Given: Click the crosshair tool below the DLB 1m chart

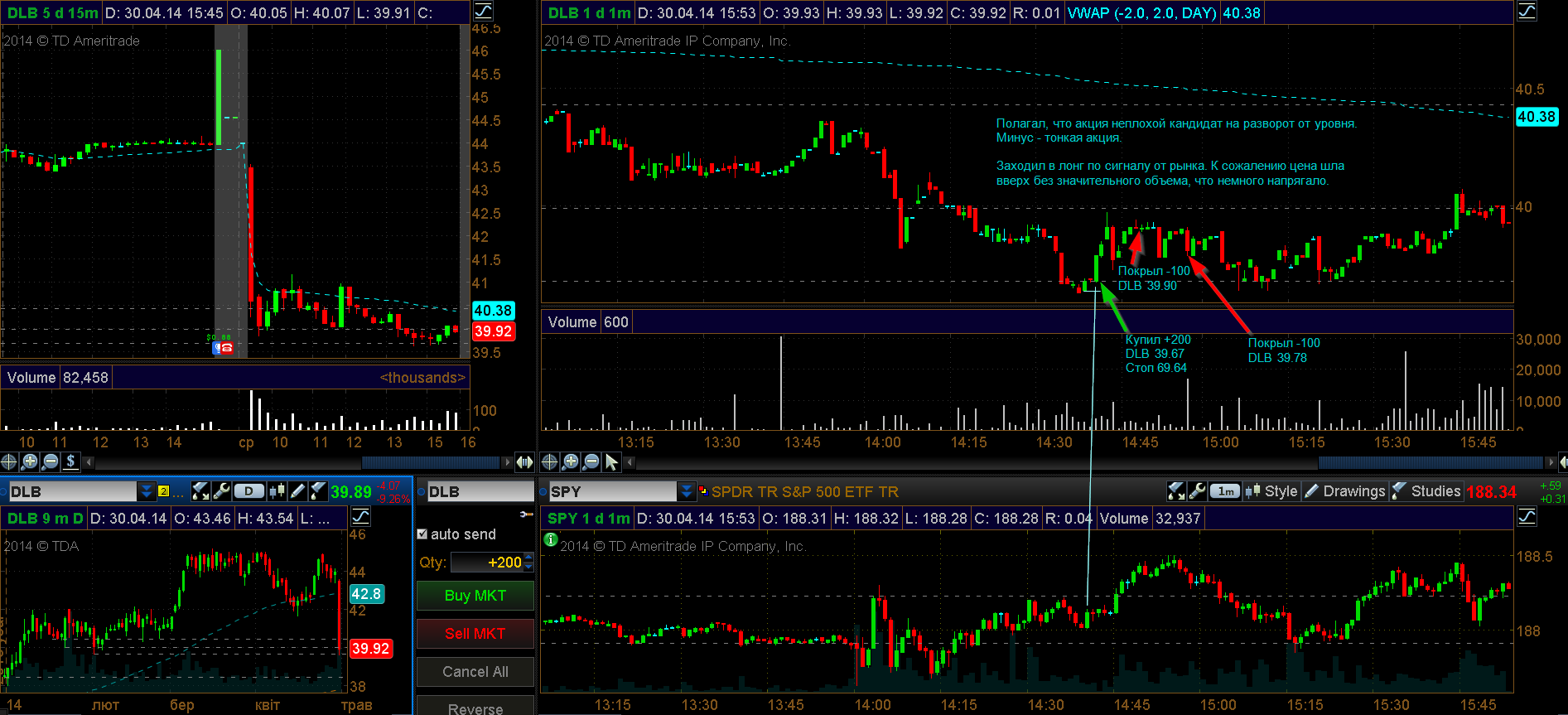Looking at the screenshot, I should tap(549, 461).
